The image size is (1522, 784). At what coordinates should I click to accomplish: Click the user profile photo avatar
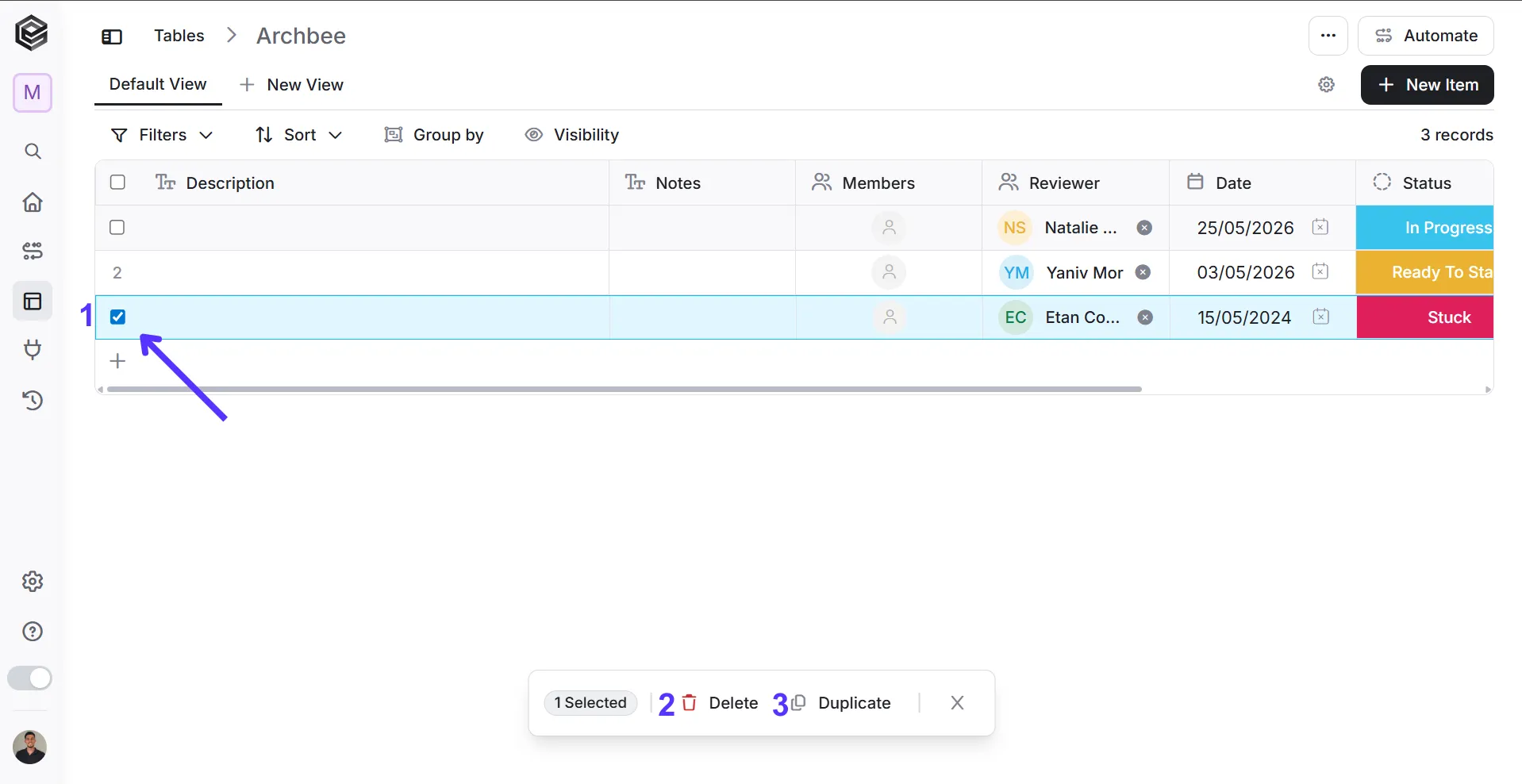click(x=30, y=747)
